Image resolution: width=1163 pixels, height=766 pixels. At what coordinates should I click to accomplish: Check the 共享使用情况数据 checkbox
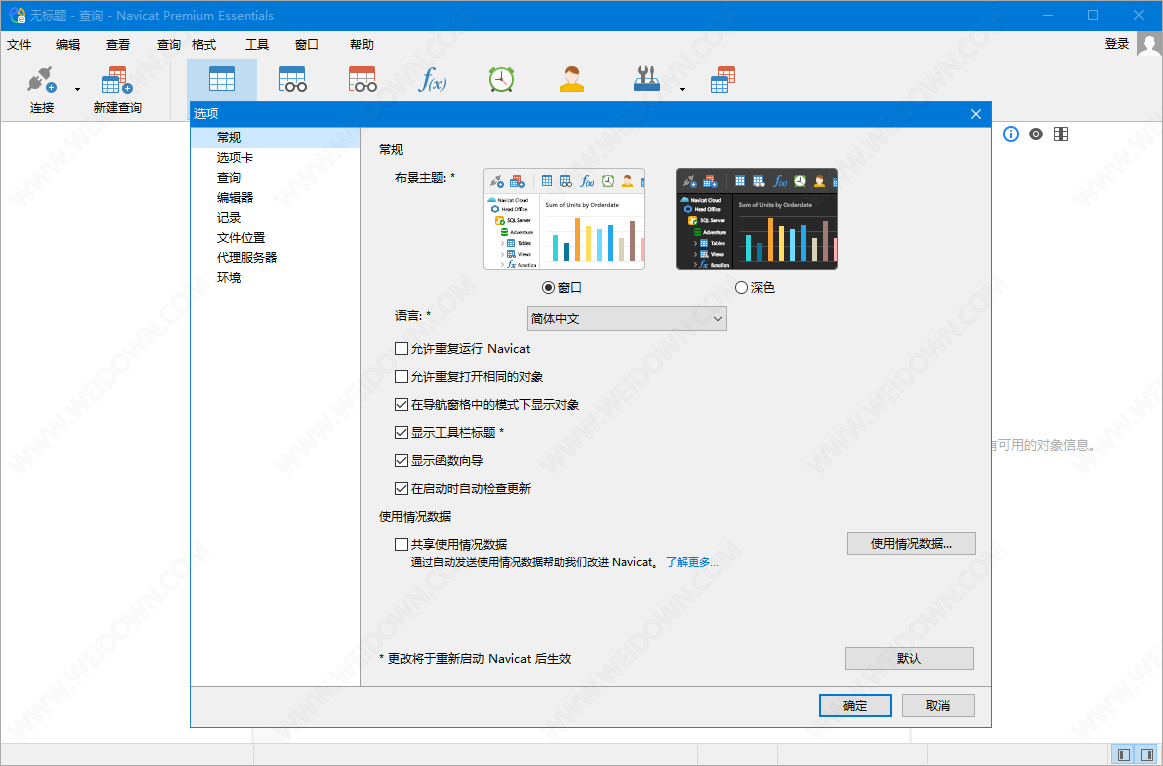pyautogui.click(x=401, y=544)
